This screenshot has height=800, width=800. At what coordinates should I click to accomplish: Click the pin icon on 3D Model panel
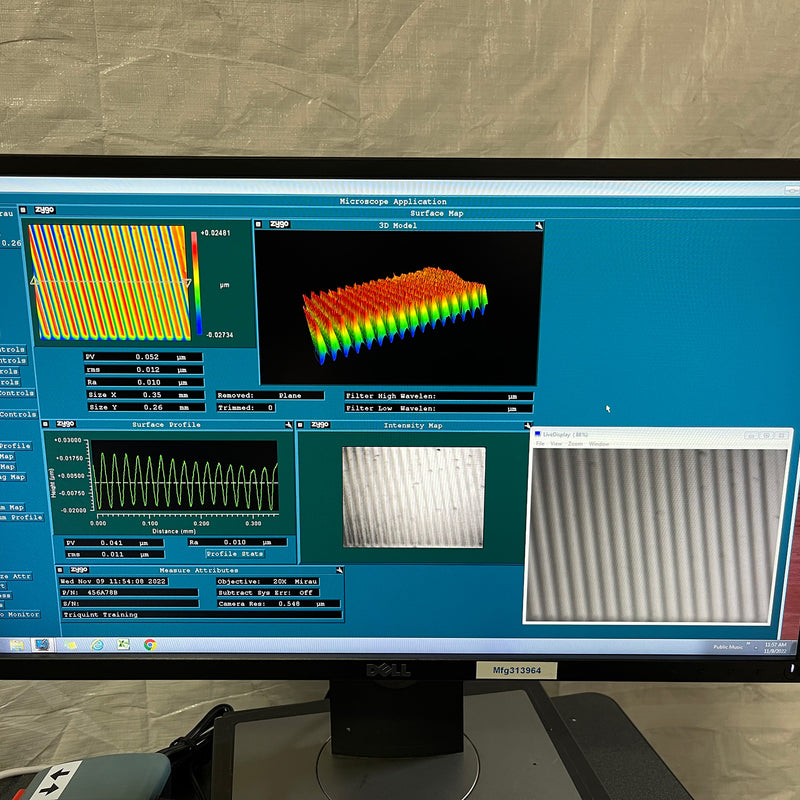point(538,225)
